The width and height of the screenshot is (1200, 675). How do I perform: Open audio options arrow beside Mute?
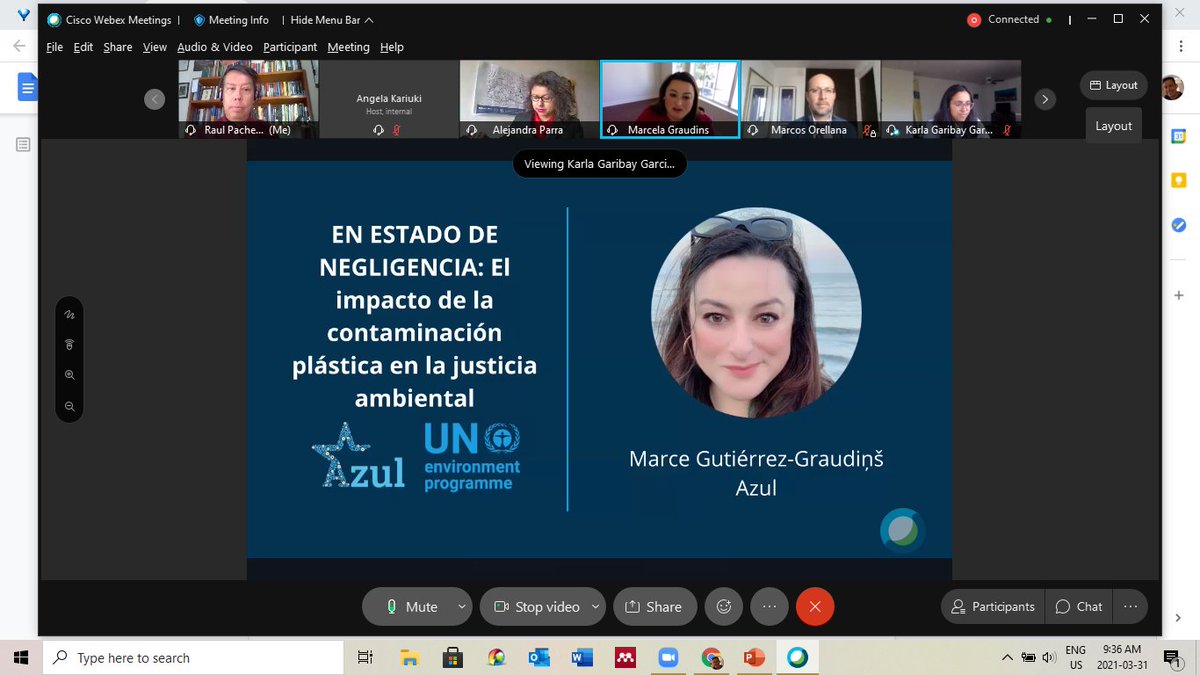click(461, 606)
